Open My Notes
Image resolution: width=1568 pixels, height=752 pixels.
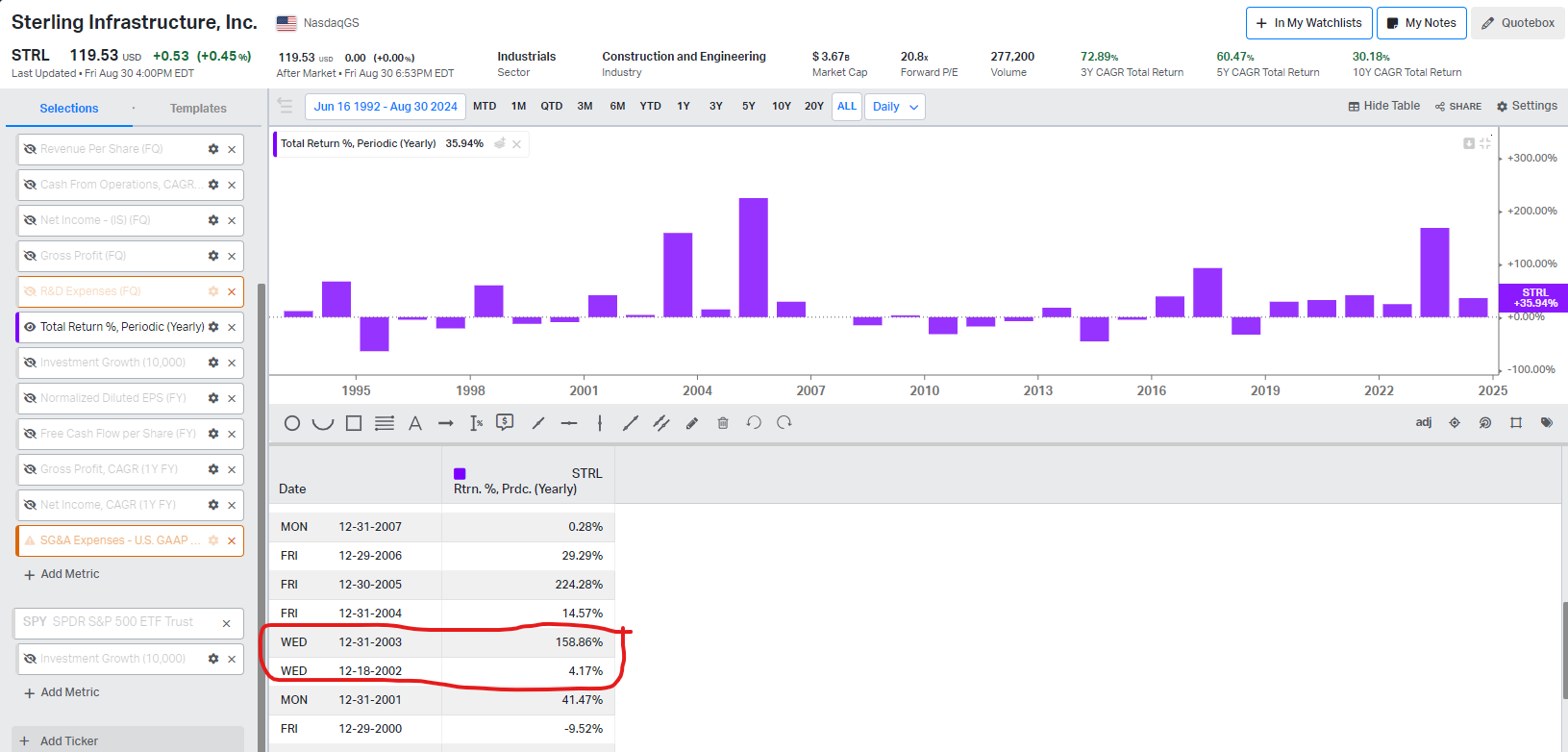(1421, 23)
